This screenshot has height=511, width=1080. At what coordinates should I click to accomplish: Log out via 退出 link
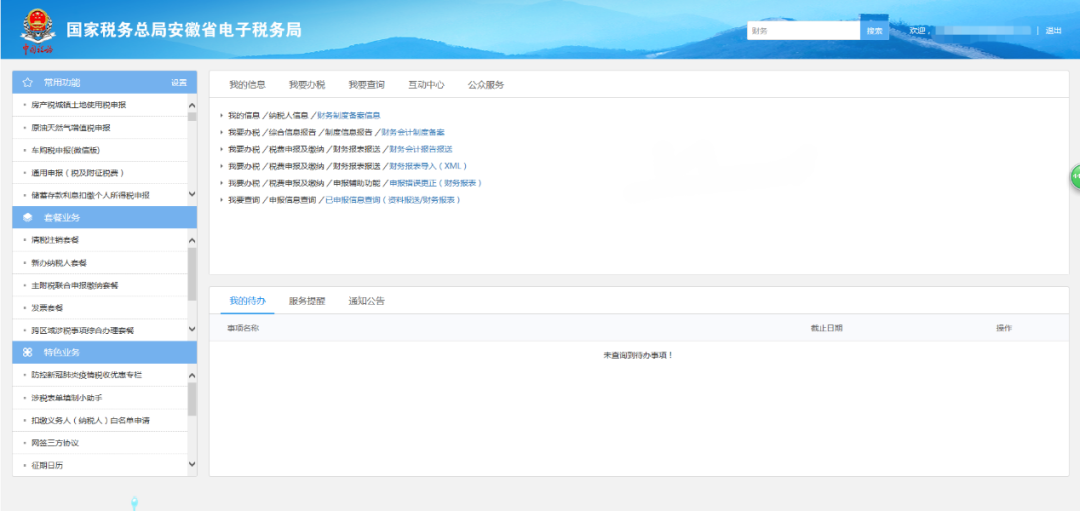(1053, 31)
